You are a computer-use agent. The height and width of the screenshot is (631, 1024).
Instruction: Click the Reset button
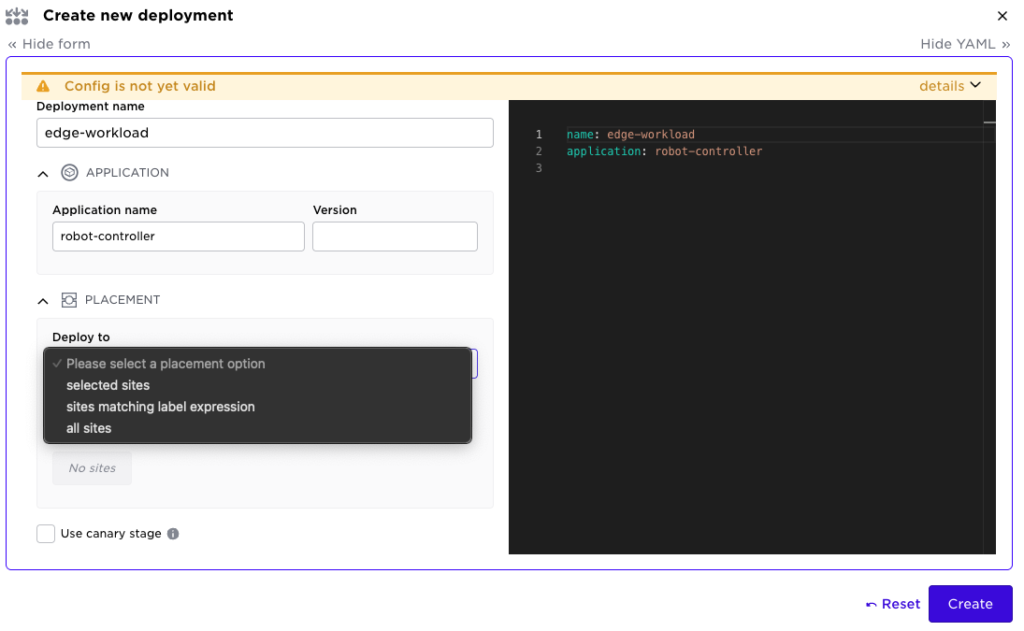[x=893, y=604]
